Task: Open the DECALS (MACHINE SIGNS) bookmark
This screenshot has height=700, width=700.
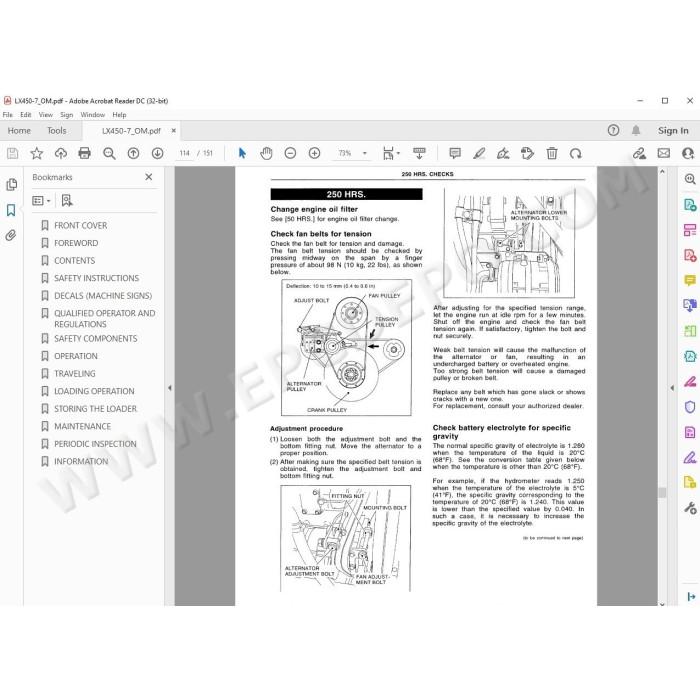Action: click(x=103, y=296)
